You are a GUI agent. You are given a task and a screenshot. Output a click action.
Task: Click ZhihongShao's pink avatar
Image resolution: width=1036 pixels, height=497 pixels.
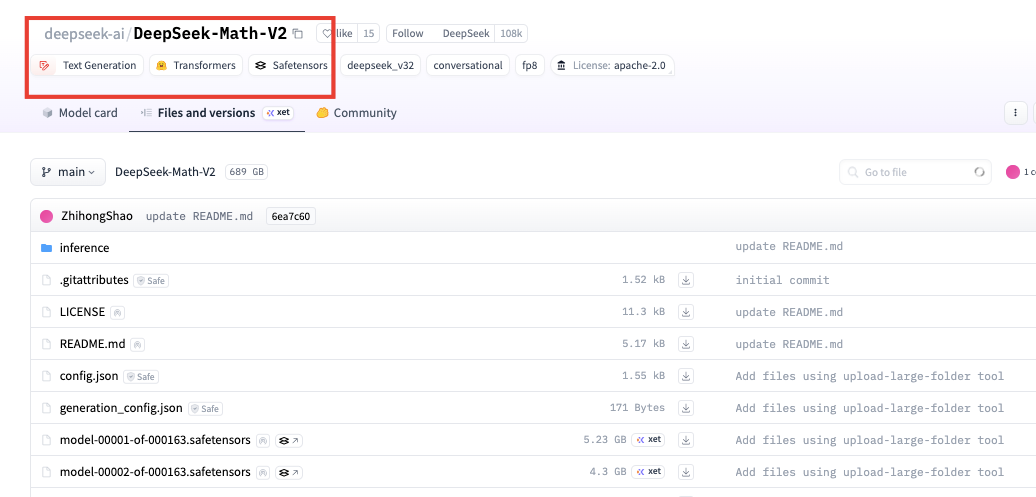pyautogui.click(x=46, y=216)
